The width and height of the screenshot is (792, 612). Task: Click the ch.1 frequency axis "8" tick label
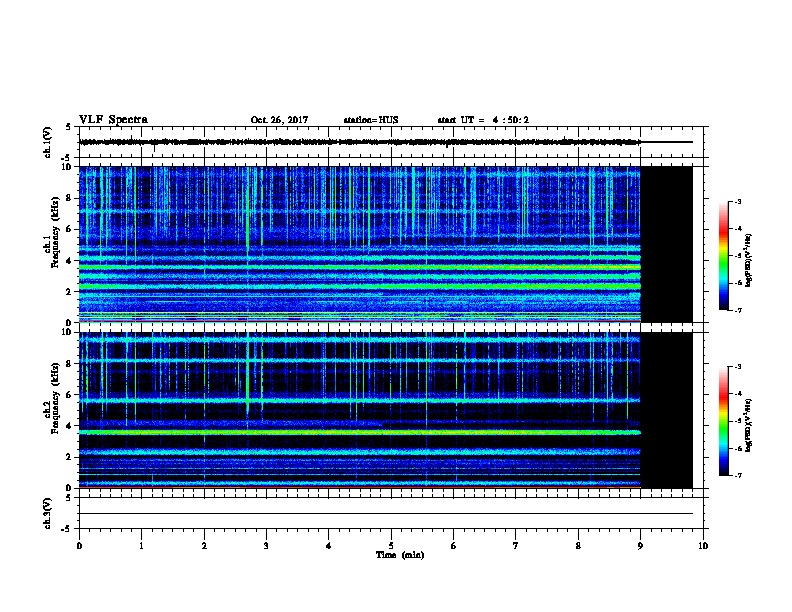coord(69,198)
